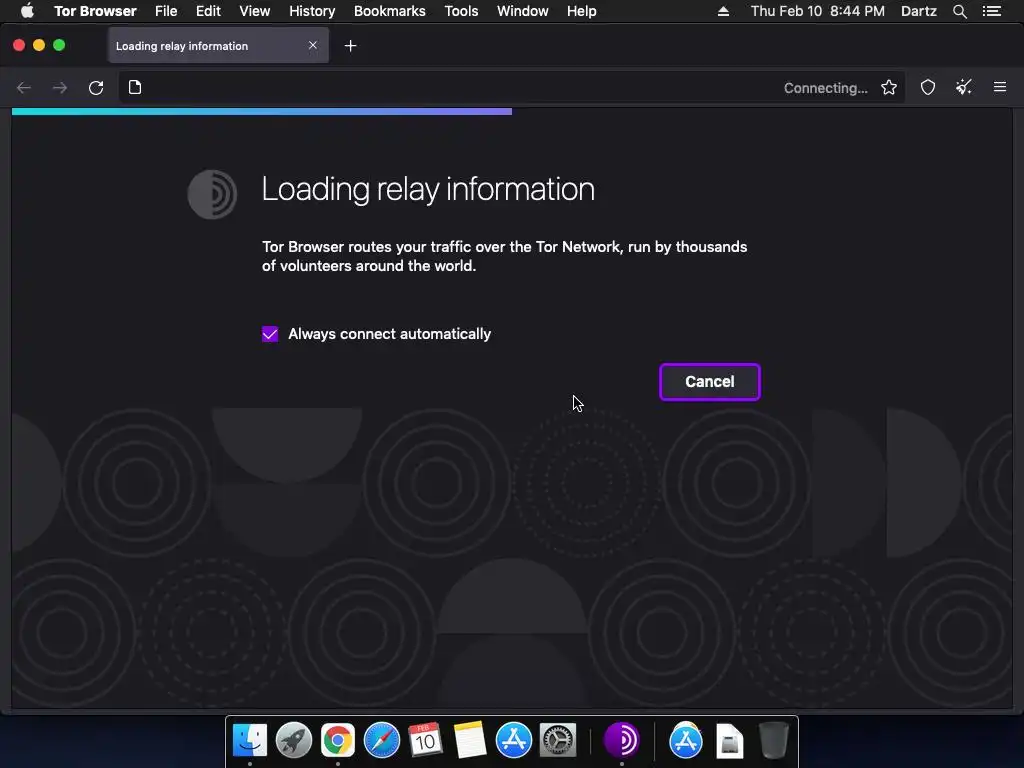
Task: Open Finder from the Dock
Action: pyautogui.click(x=249, y=740)
